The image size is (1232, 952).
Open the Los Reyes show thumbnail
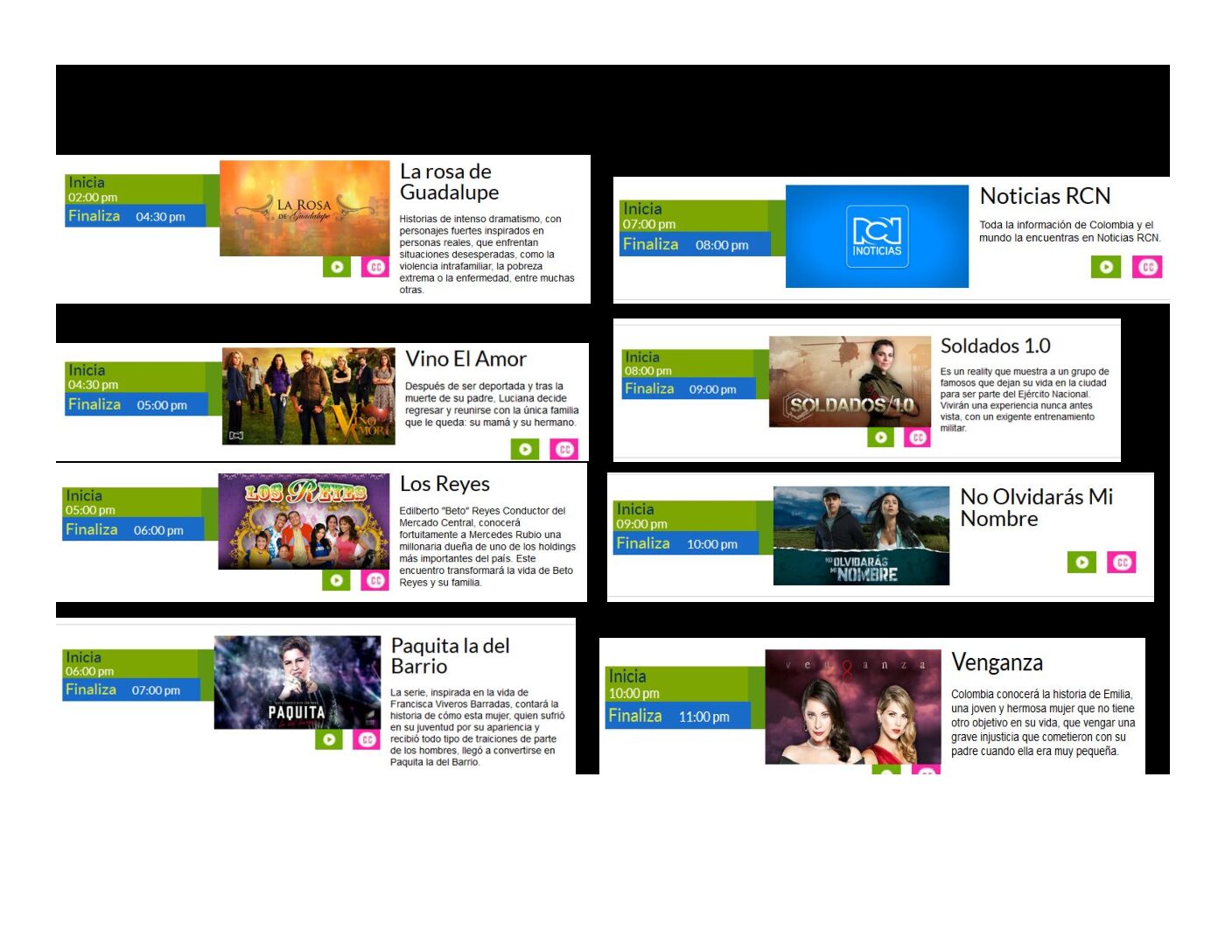point(304,522)
